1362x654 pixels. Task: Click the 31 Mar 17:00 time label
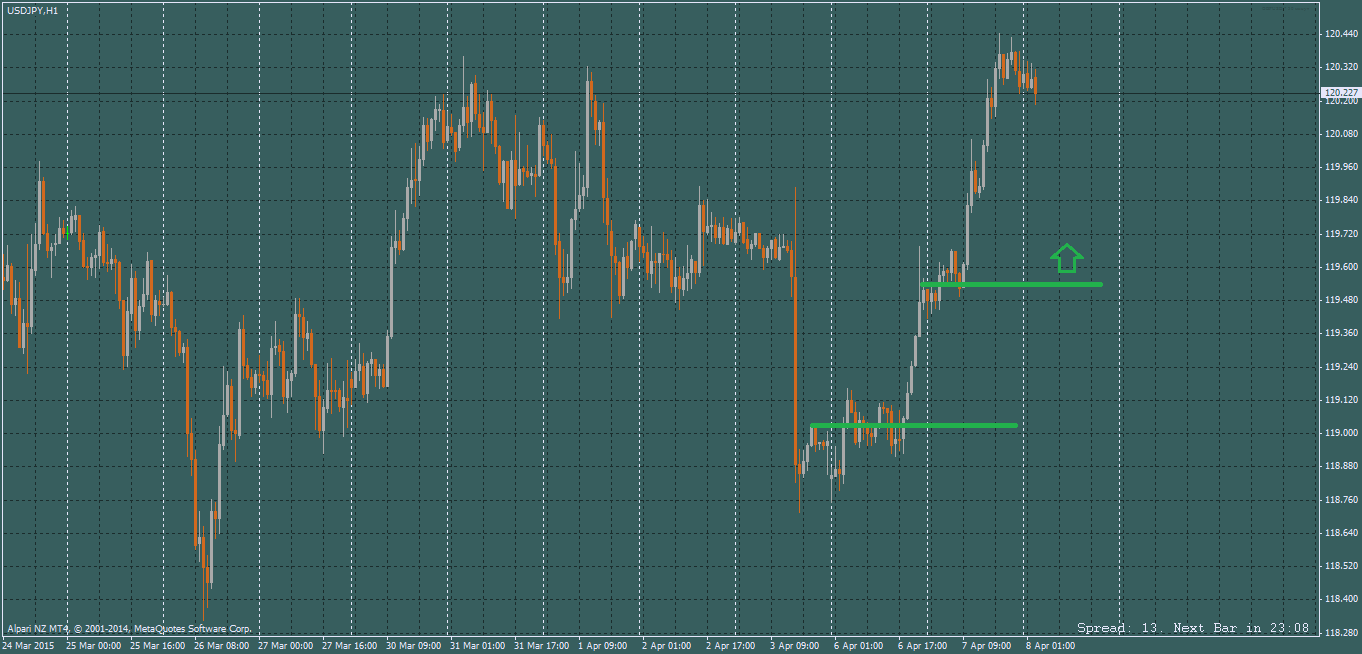click(x=542, y=646)
